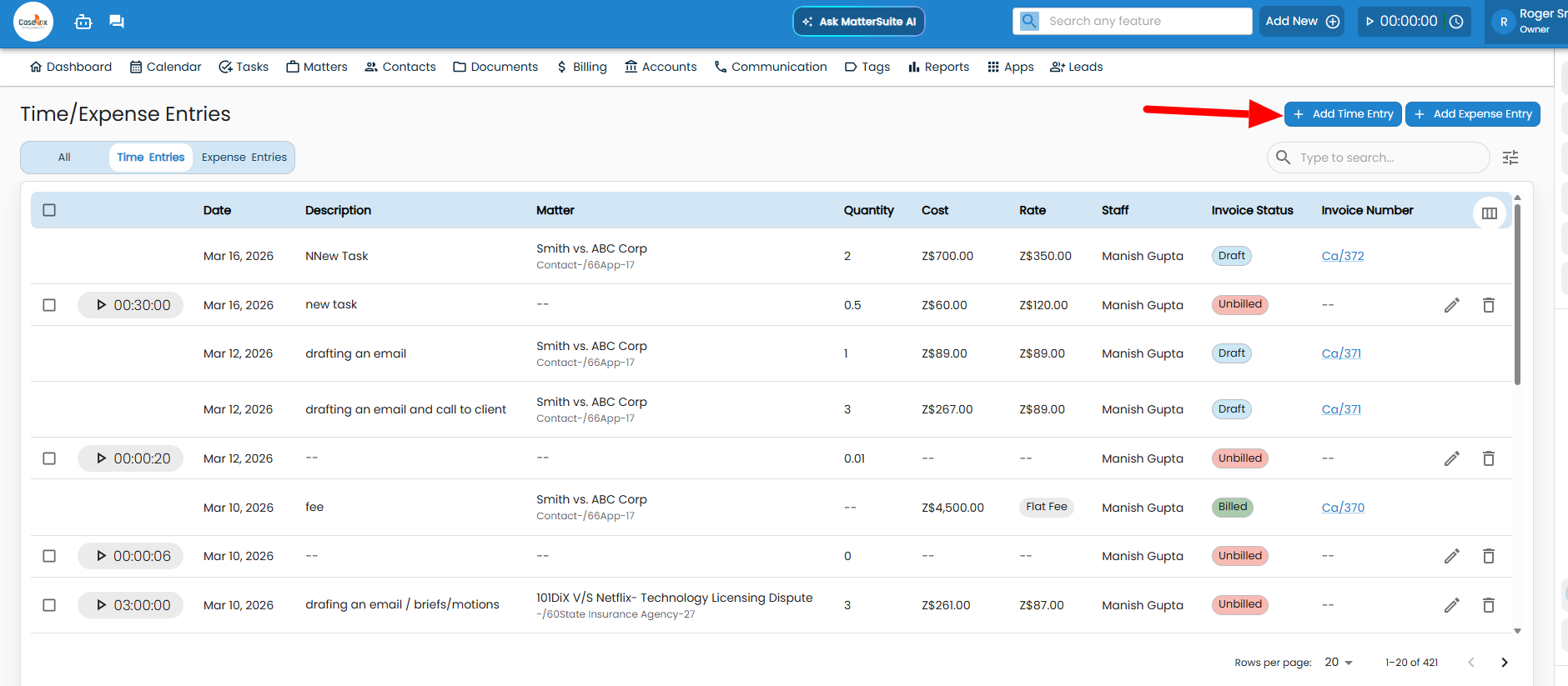Click the Add Time Entry button
Screen dimensions: 1568x686
(x=1343, y=114)
